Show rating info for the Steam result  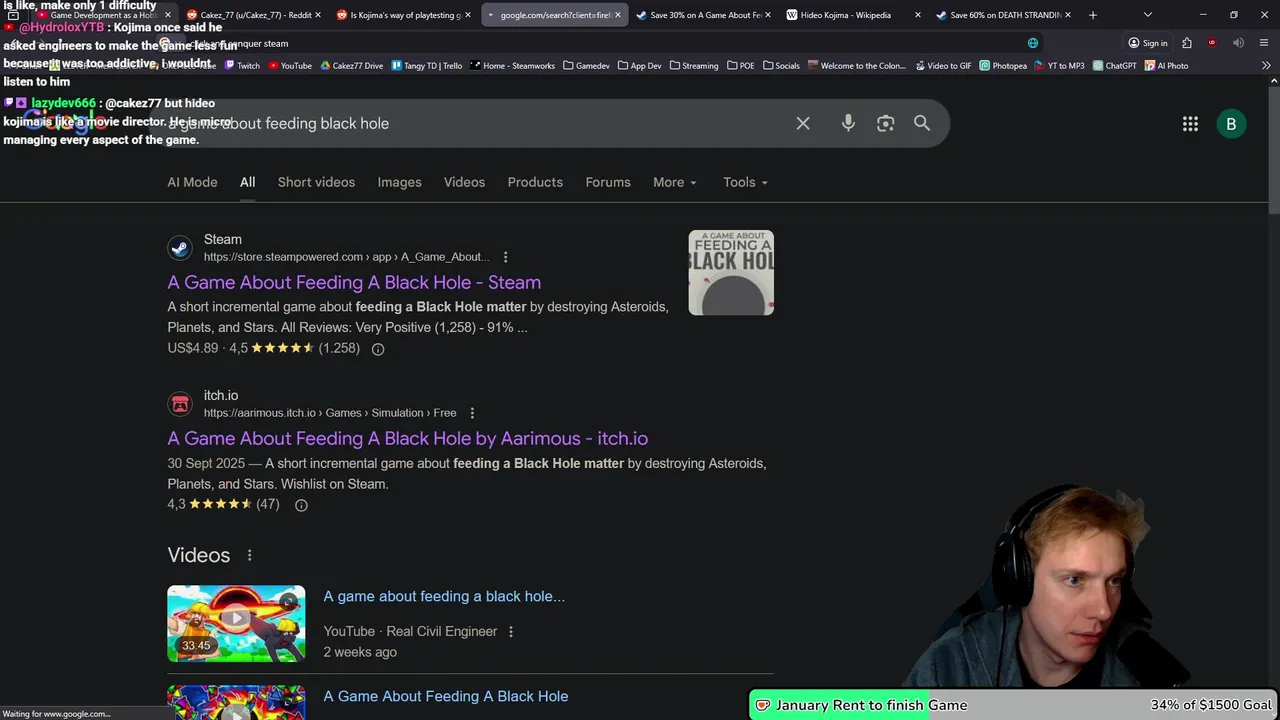pos(378,349)
